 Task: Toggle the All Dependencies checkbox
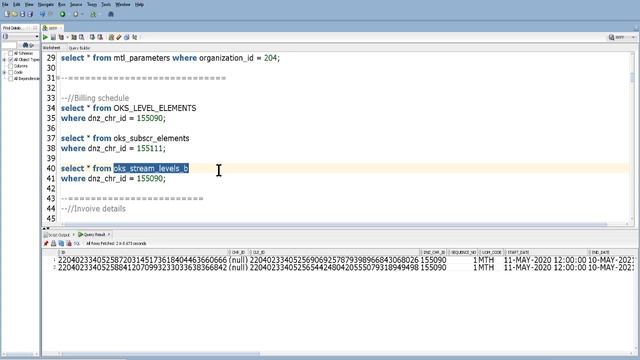pos(11,78)
